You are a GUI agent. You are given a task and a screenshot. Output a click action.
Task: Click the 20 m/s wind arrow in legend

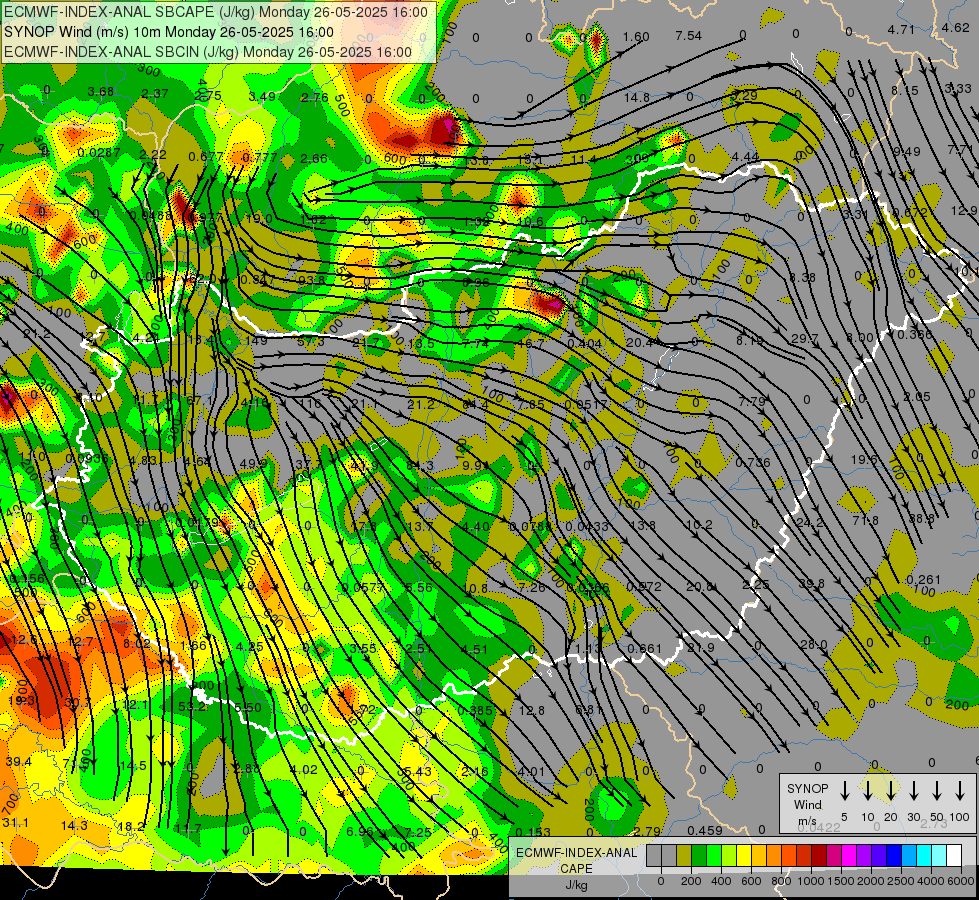pos(890,791)
